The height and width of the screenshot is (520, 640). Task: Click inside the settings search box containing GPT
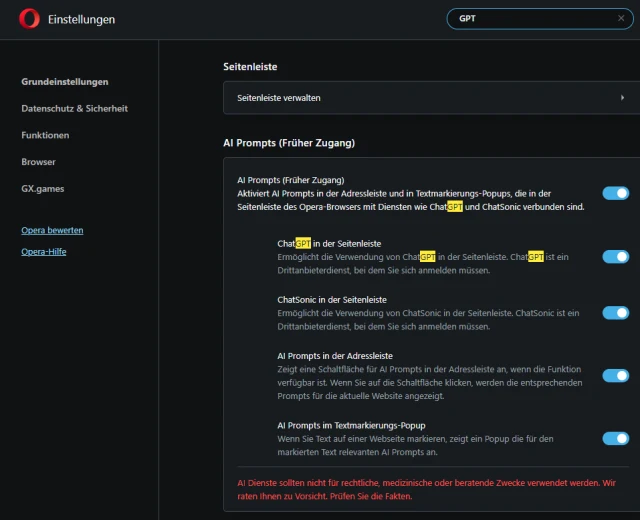[x=530, y=18]
